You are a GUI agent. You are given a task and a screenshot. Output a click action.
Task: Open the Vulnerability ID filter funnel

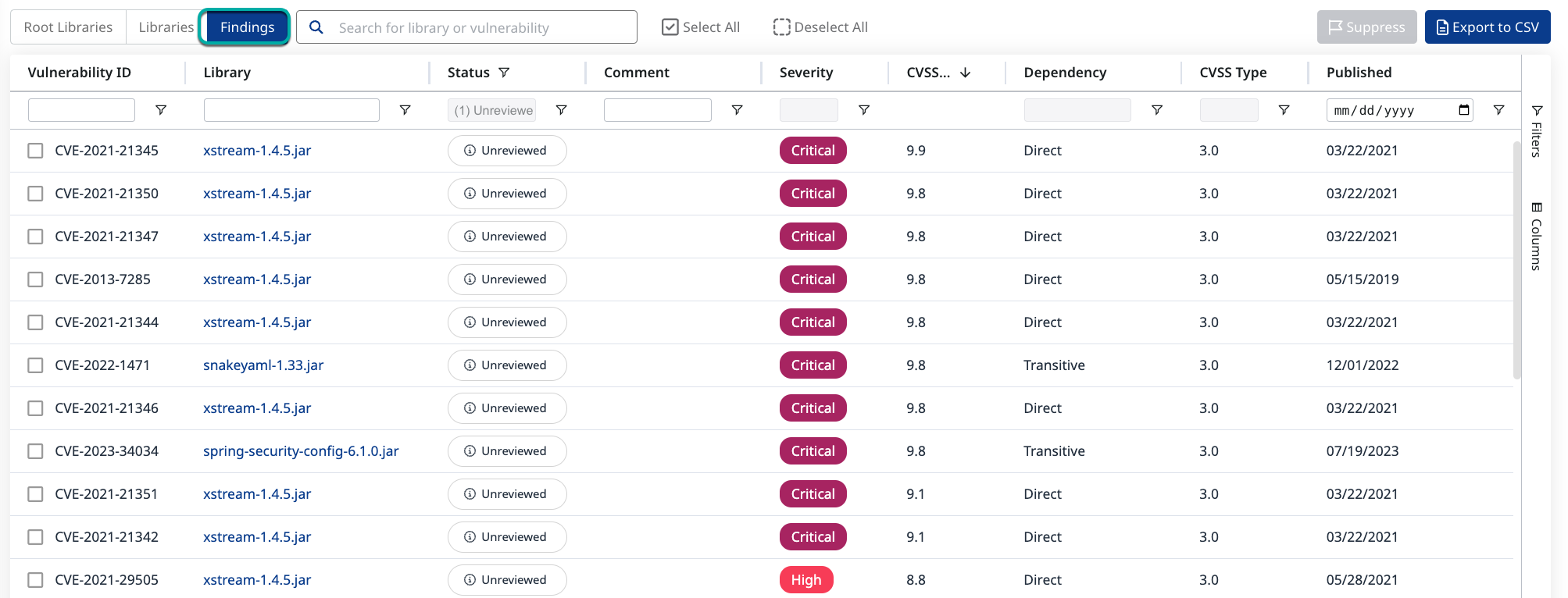click(x=161, y=110)
